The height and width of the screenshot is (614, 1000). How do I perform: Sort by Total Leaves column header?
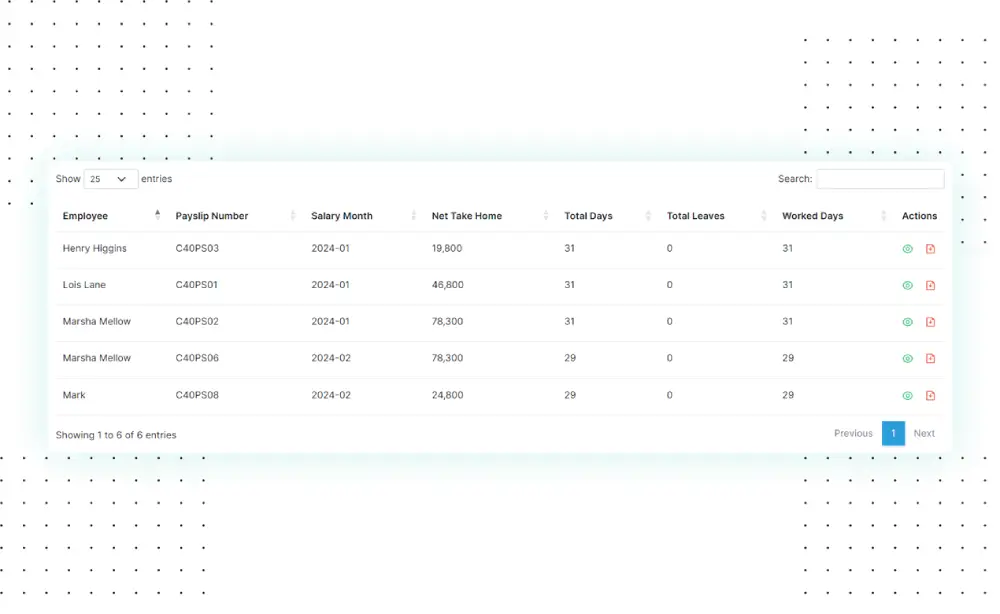tap(696, 216)
